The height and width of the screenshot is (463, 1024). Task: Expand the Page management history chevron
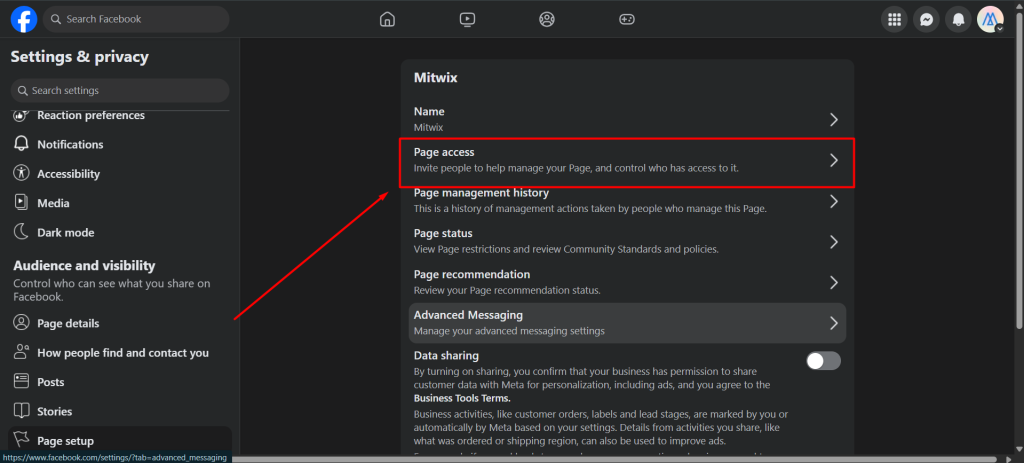pos(833,201)
